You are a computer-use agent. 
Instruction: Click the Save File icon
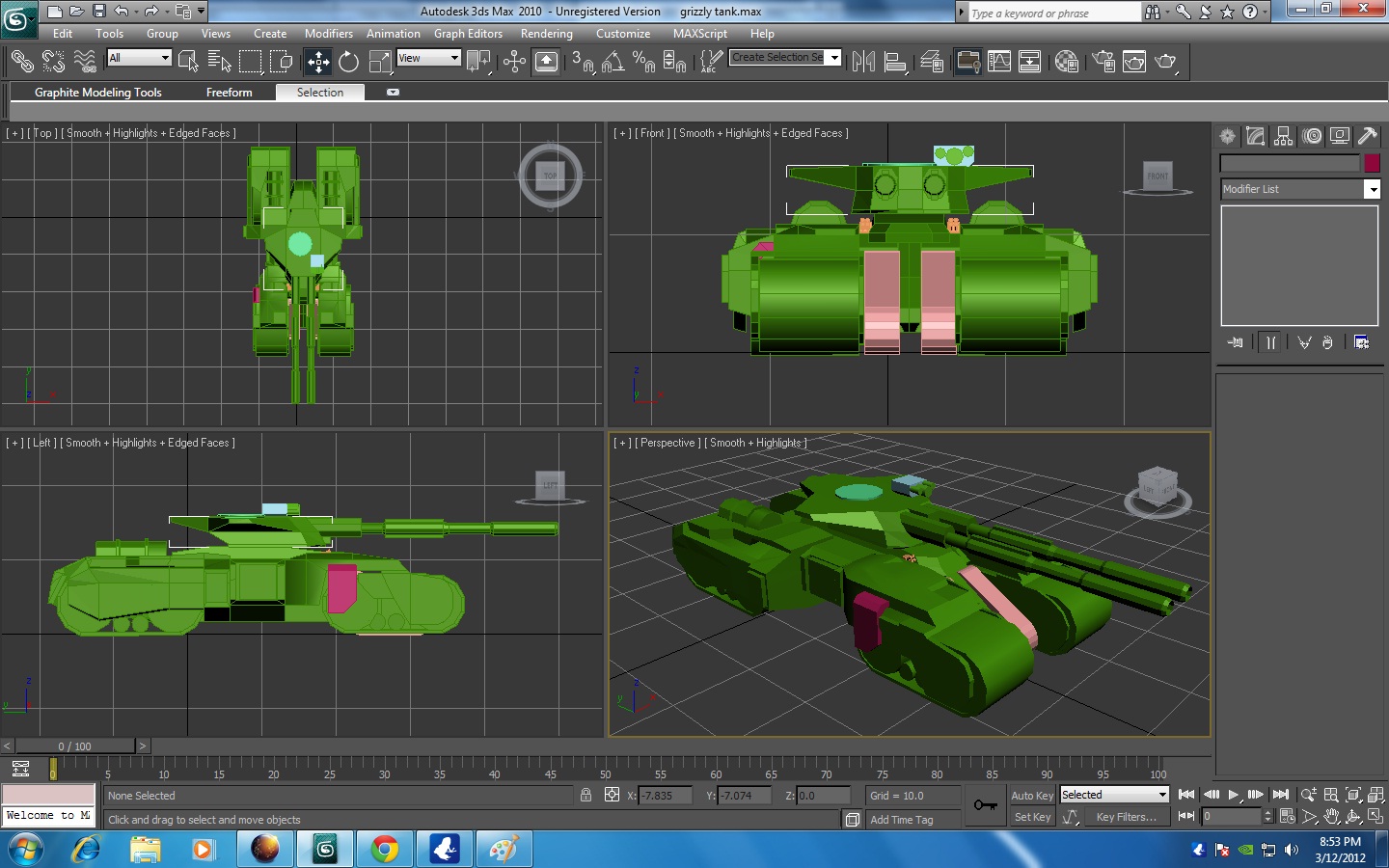[98, 12]
